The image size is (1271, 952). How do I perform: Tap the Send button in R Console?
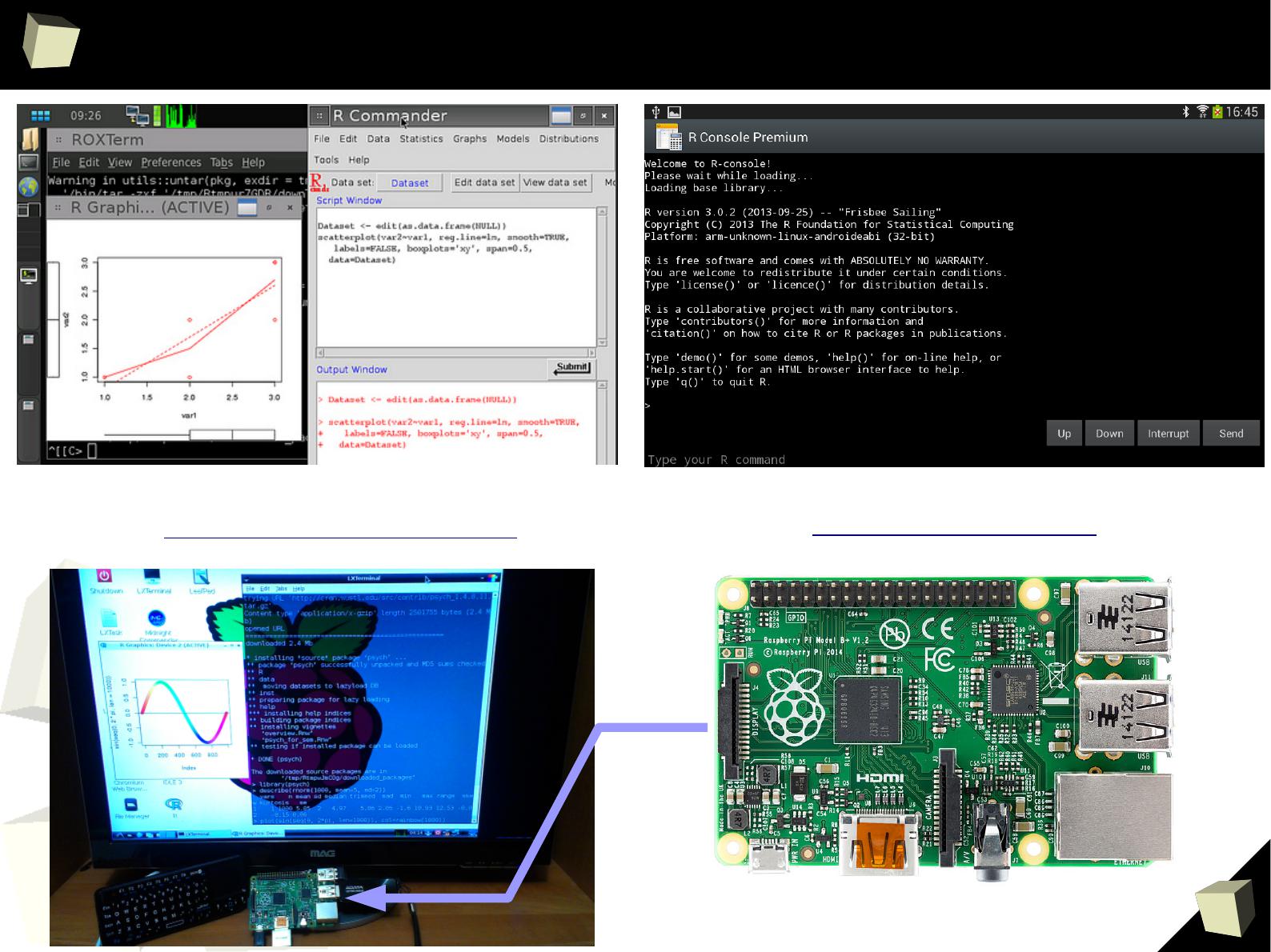(x=1231, y=433)
